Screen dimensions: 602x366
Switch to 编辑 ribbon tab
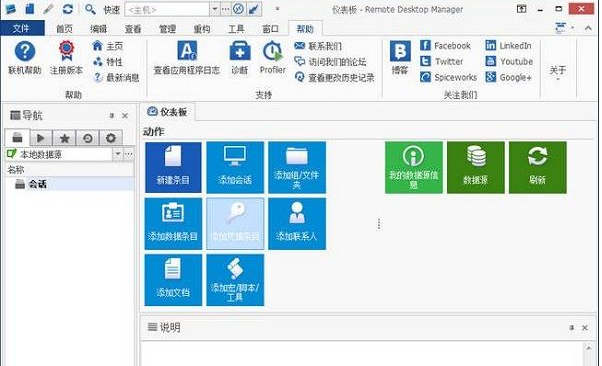pos(99,29)
